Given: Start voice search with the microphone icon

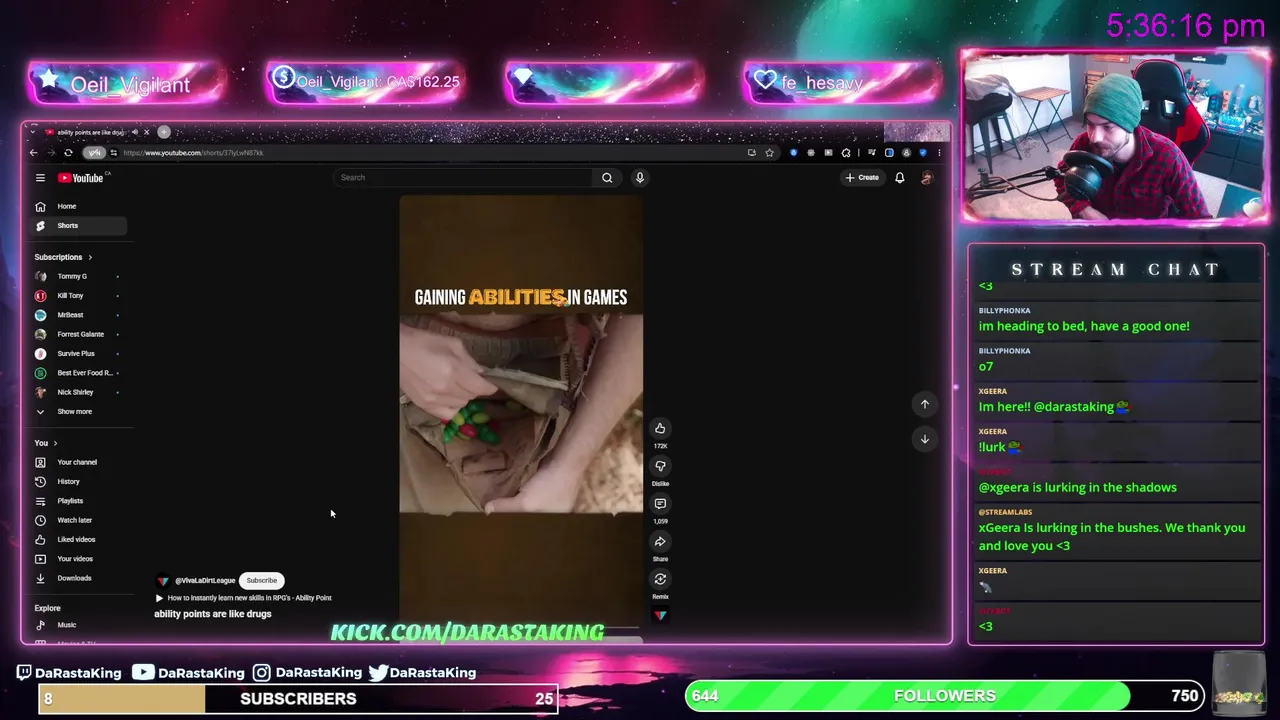Looking at the screenshot, I should click(x=640, y=178).
